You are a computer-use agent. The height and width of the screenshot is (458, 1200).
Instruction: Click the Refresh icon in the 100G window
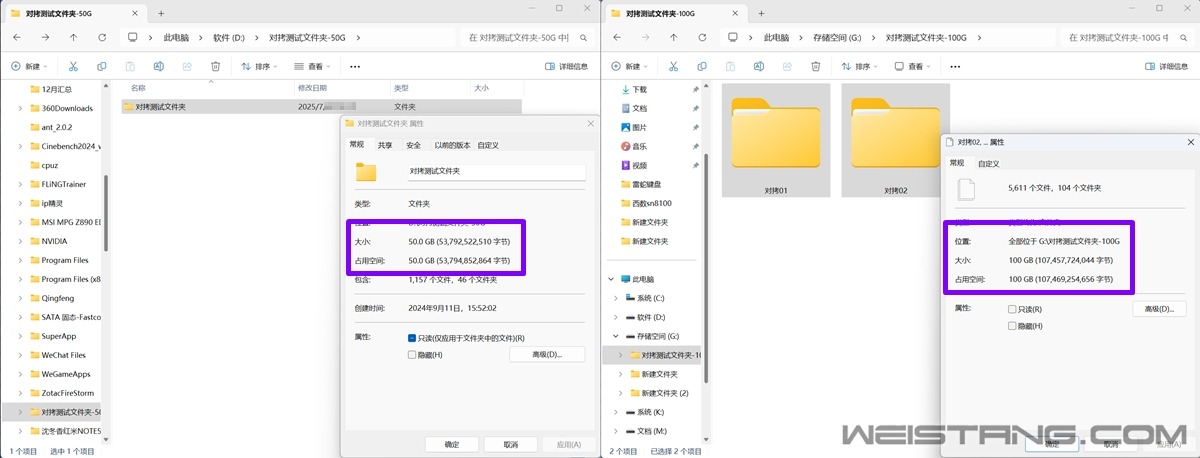pos(703,37)
